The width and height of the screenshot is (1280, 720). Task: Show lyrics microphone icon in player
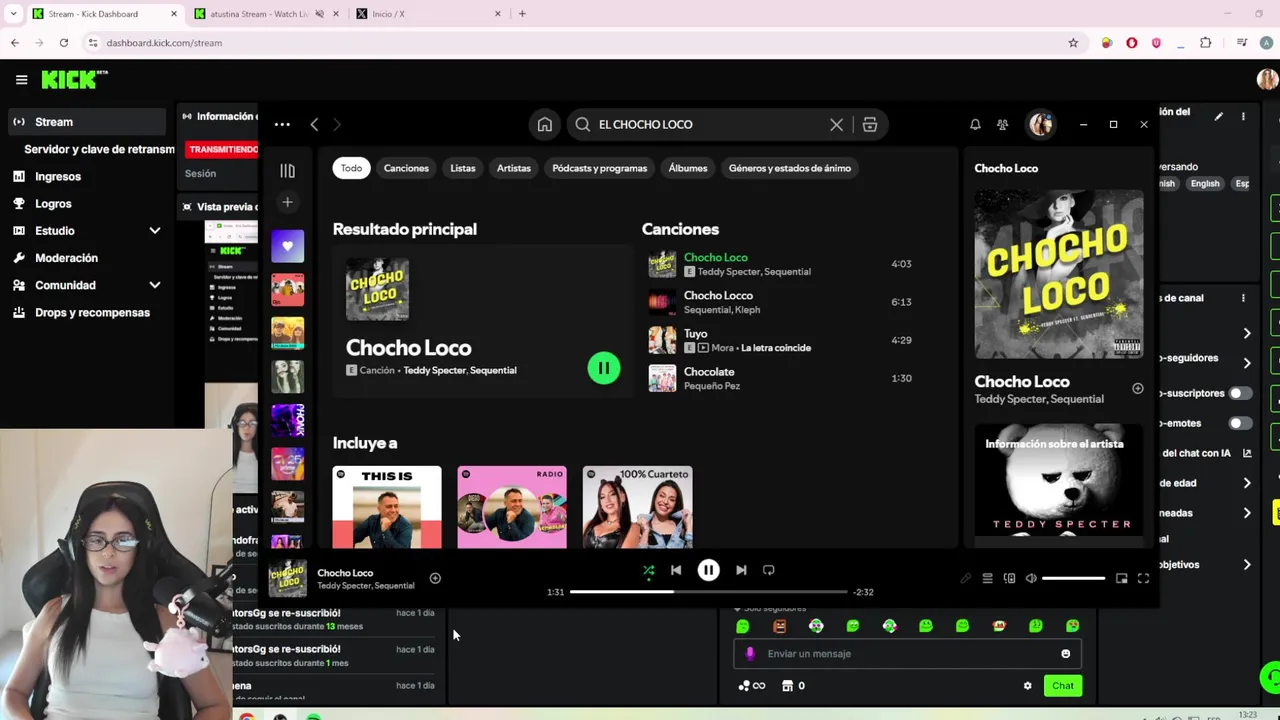(x=965, y=578)
